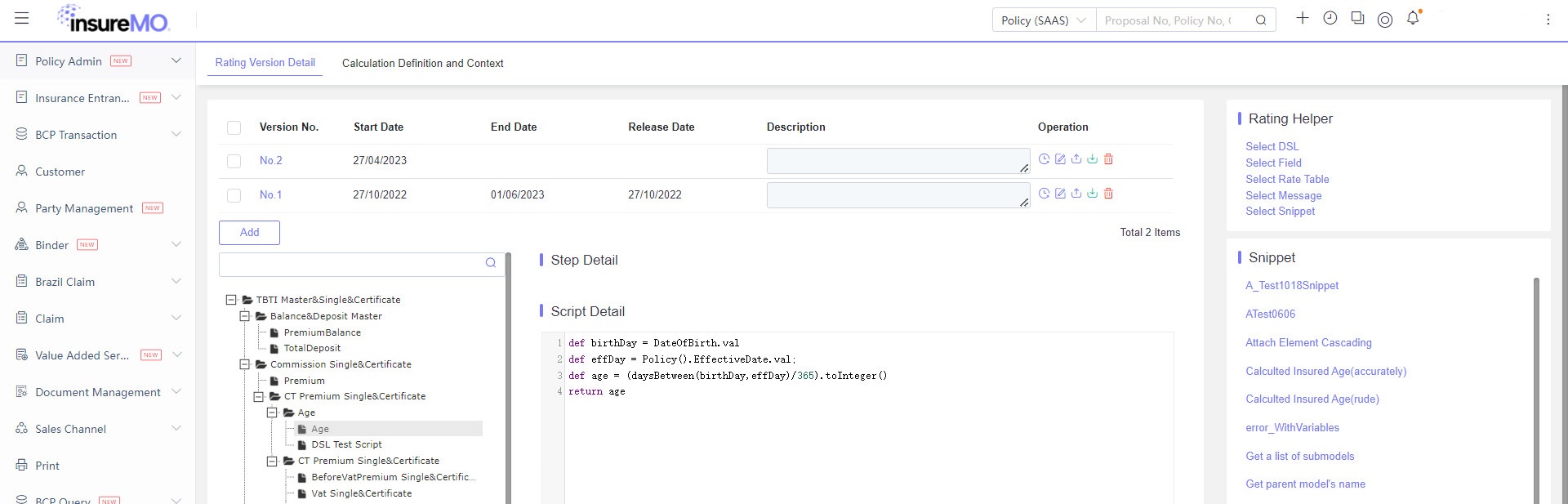
Task: Switch to Calculation Definition and Context tab
Action: click(x=423, y=63)
